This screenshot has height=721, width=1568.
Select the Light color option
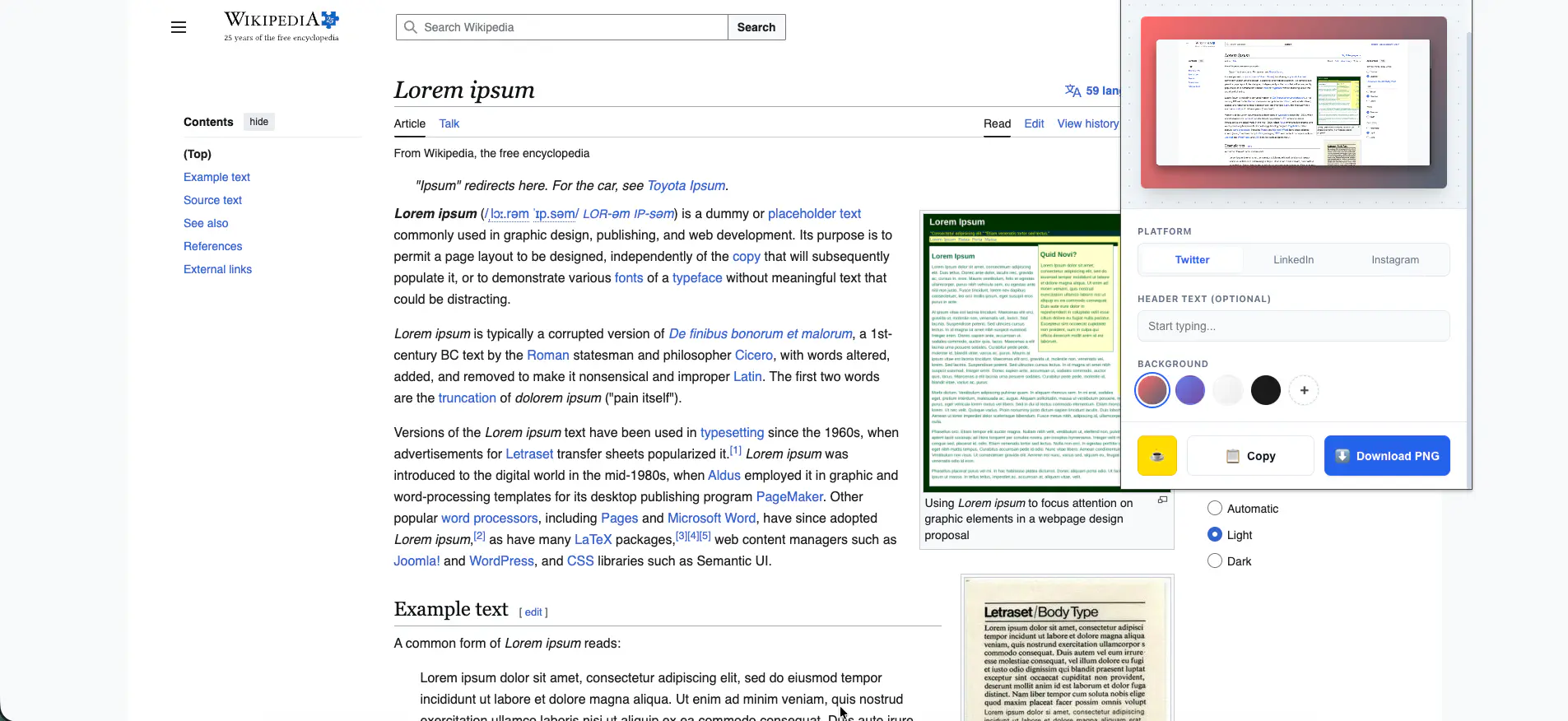1215,534
